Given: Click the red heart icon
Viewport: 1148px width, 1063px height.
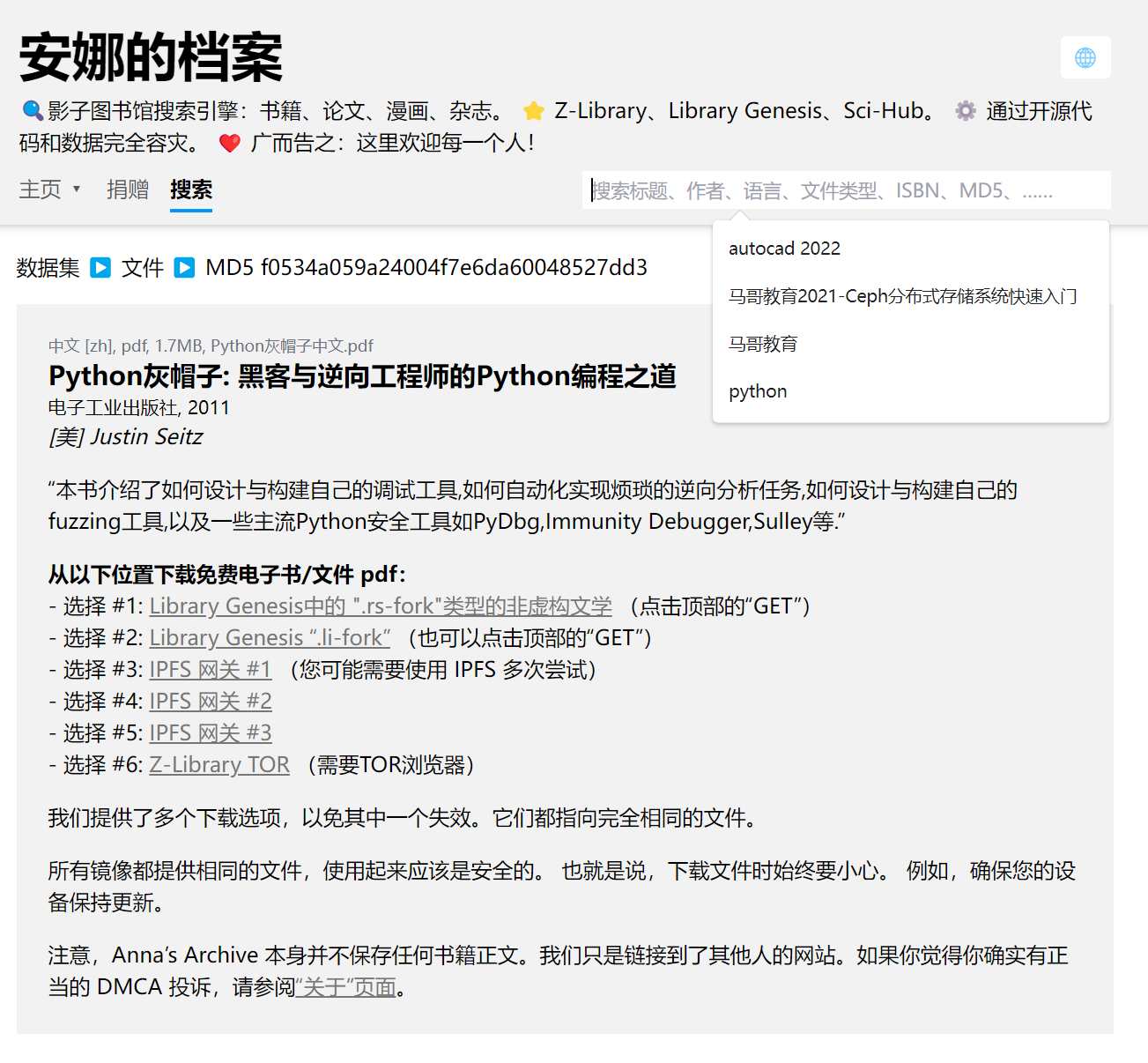Looking at the screenshot, I should pos(229,143).
